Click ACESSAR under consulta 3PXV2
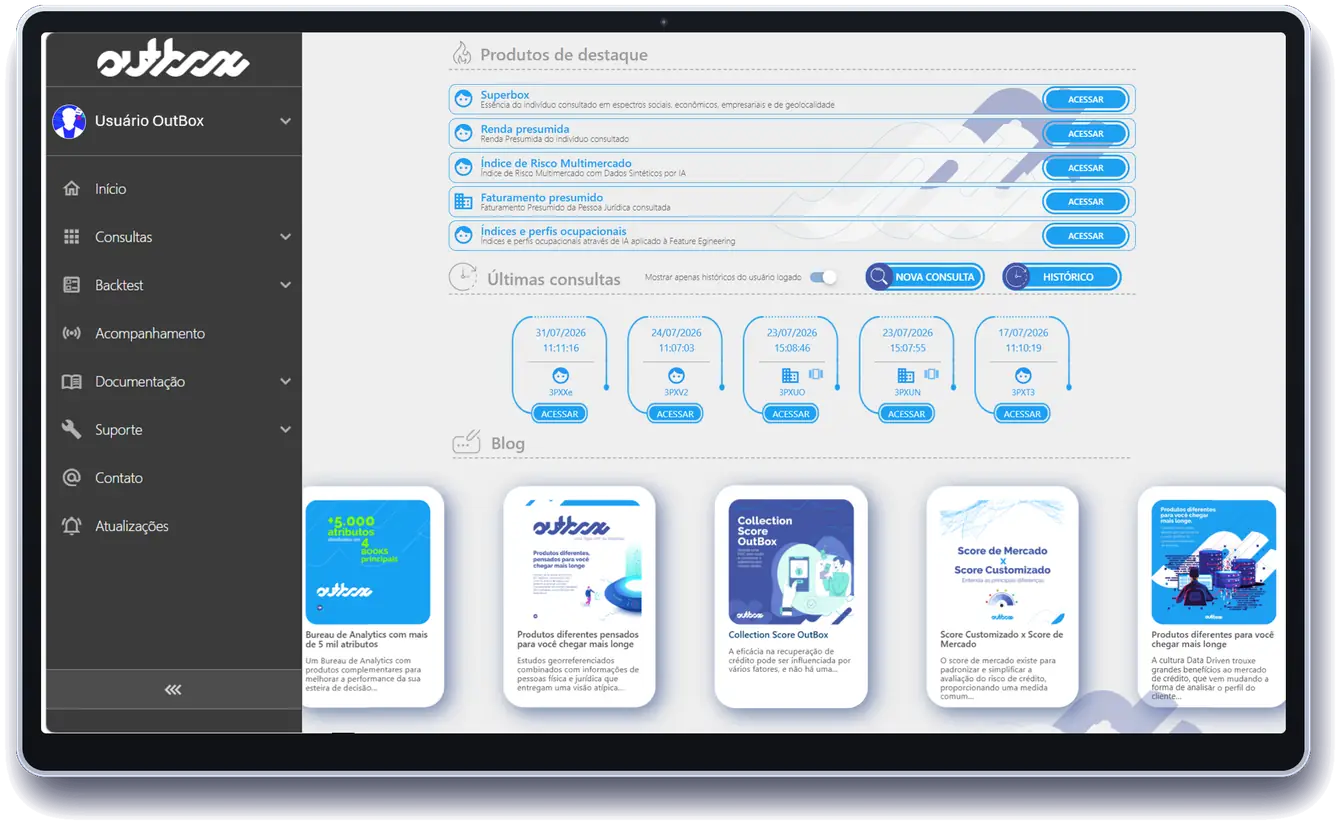This screenshot has height=825, width=1340. point(676,413)
